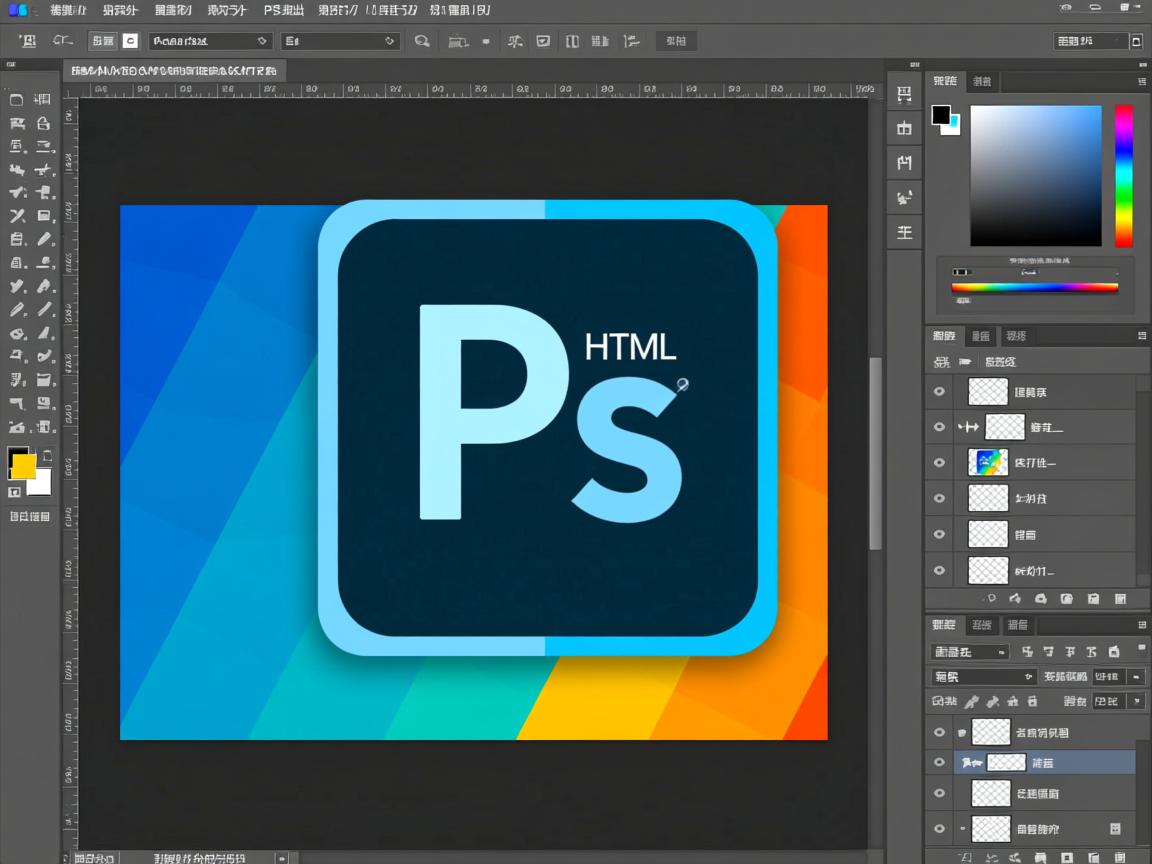
Task: Click the Ps app logo in the top-left corner
Action: tap(19, 10)
